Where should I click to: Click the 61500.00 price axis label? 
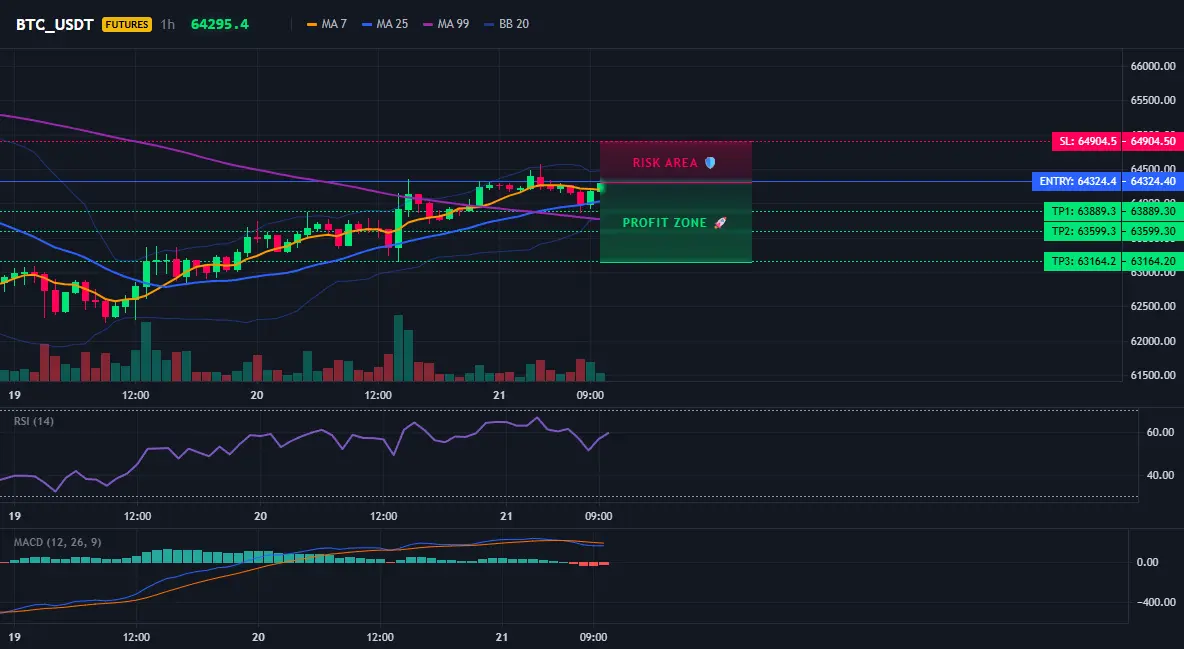1153,375
